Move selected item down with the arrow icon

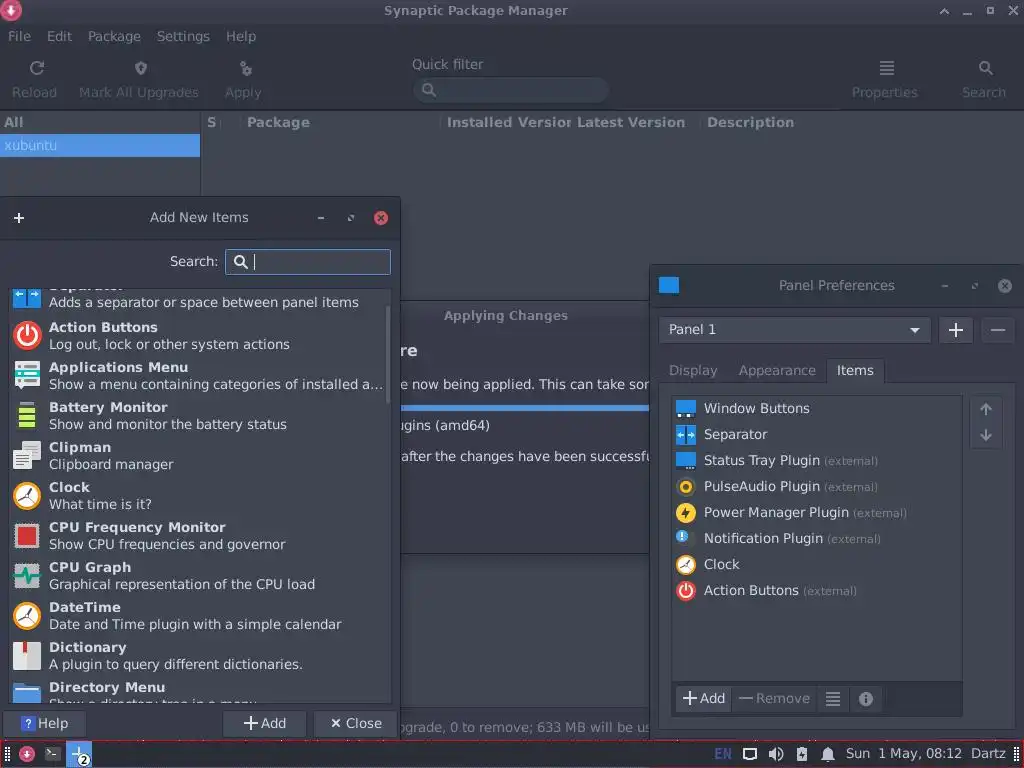[985, 435]
